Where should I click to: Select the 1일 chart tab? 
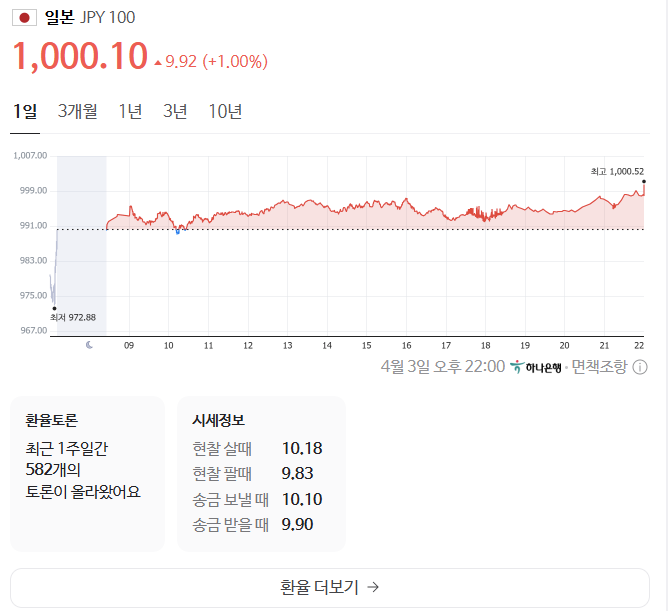25,112
